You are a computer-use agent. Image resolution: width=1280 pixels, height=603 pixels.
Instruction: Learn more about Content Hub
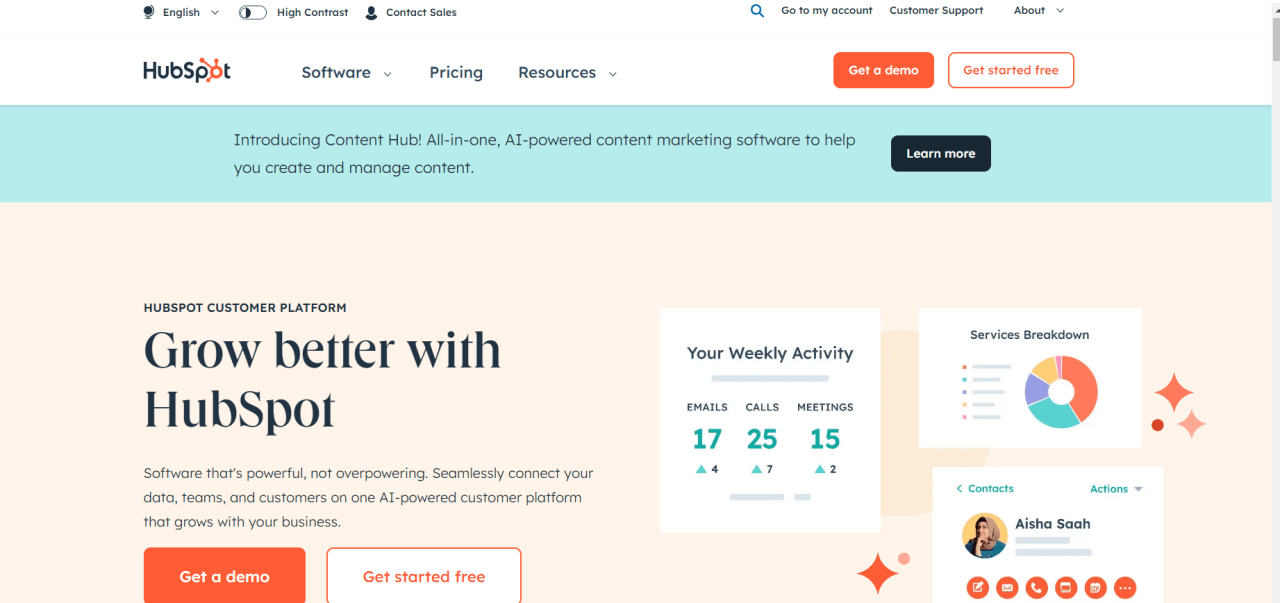[x=940, y=153]
